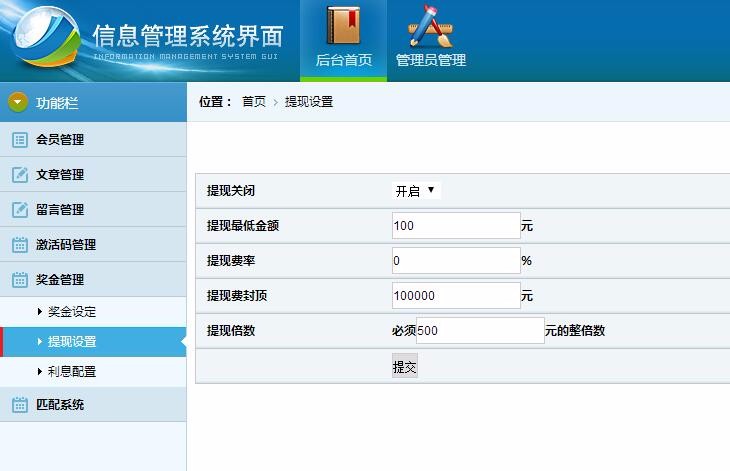Viewport: 730px width, 471px height.
Task: Click the 提交 submit button
Action: pos(405,367)
